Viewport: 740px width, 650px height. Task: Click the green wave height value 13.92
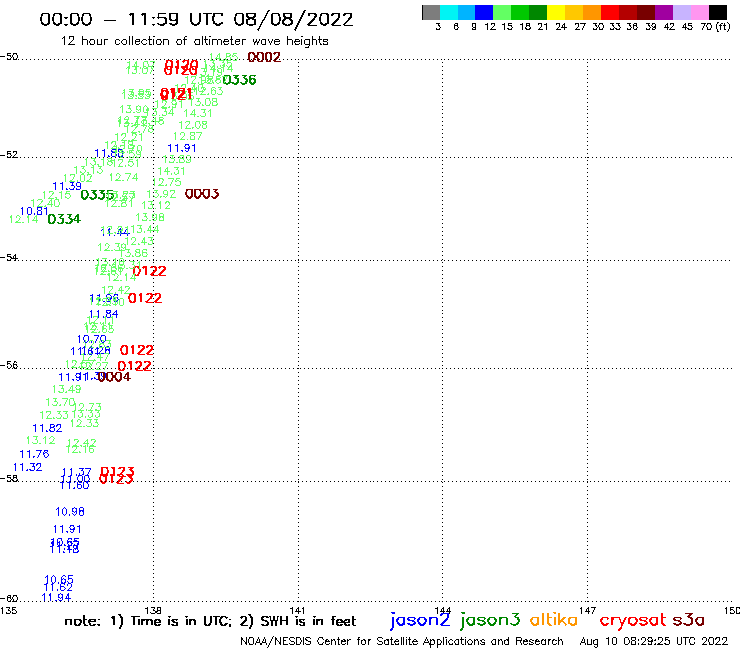(x=161, y=194)
